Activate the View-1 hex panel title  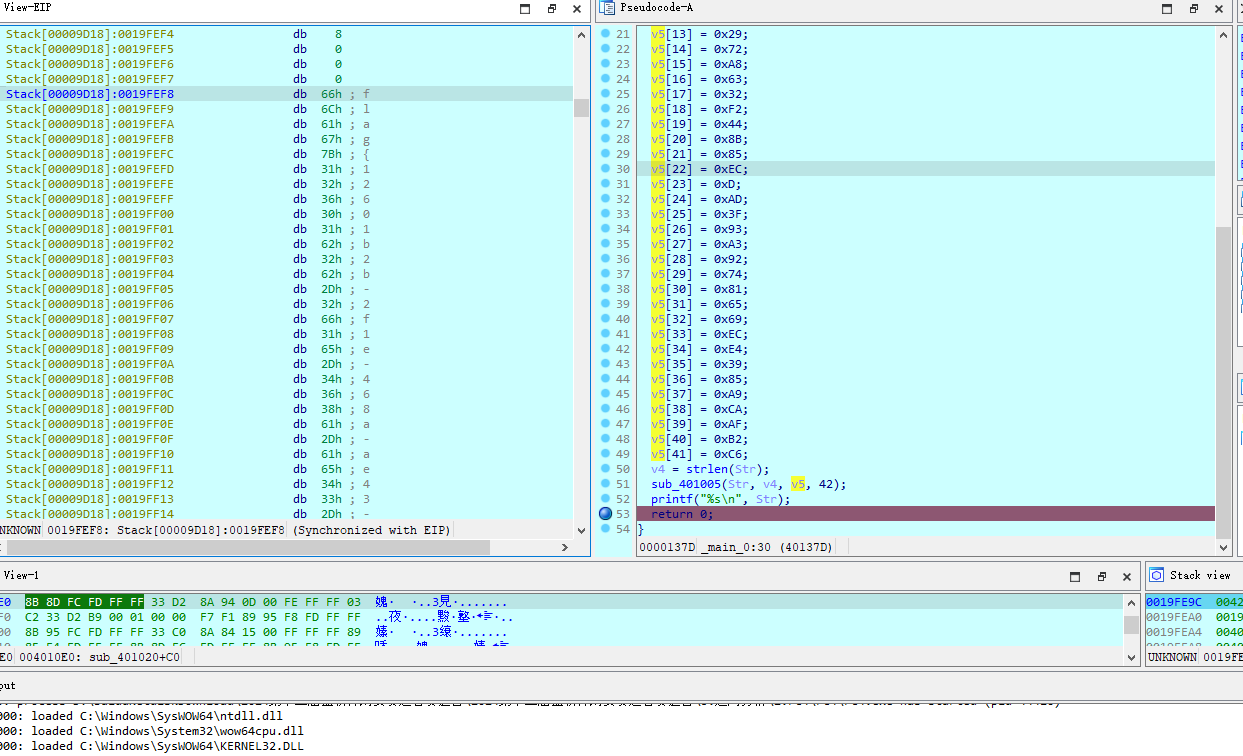tap(22, 576)
